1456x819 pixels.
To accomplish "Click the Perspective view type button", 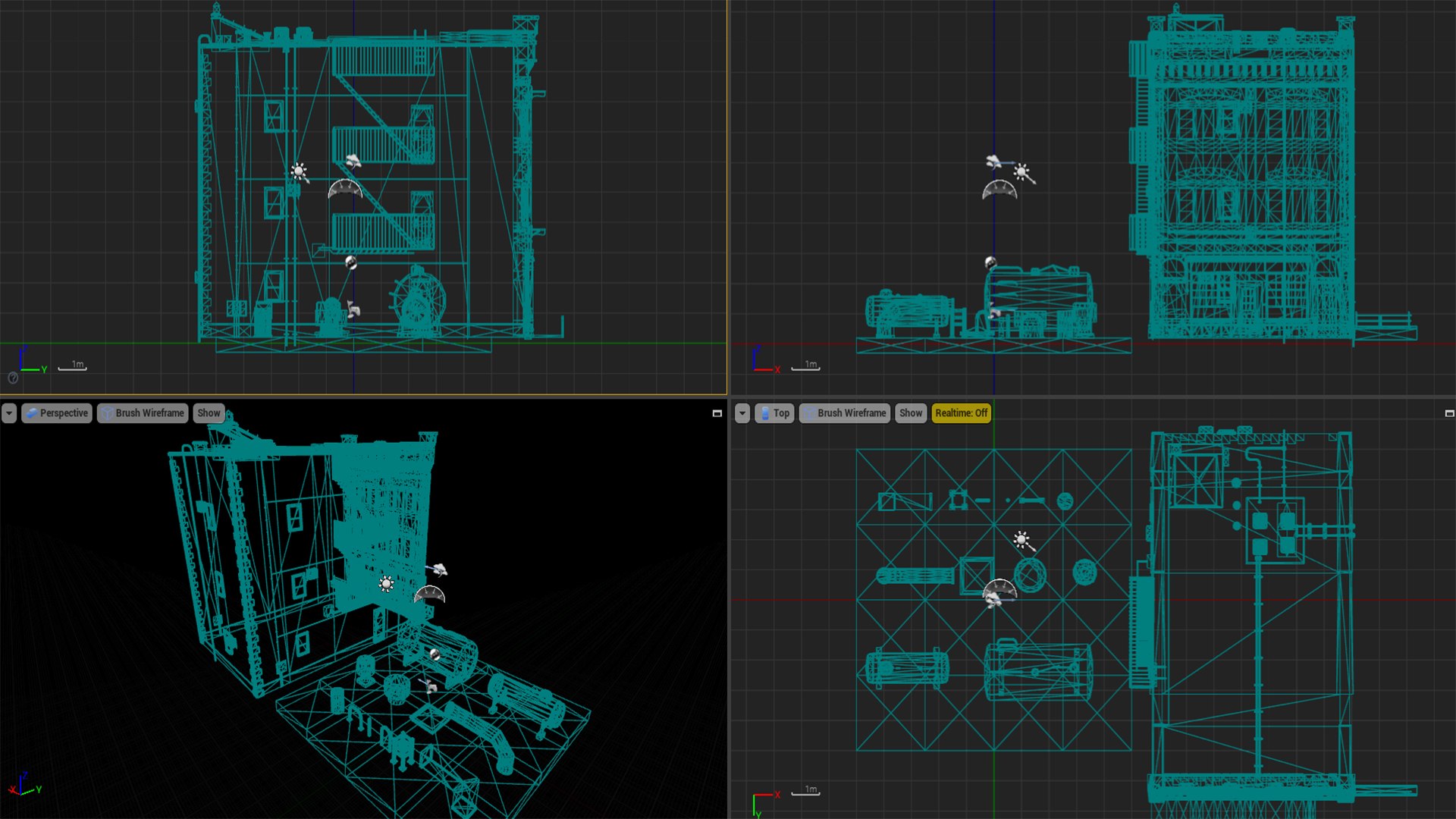I will pyautogui.click(x=57, y=413).
